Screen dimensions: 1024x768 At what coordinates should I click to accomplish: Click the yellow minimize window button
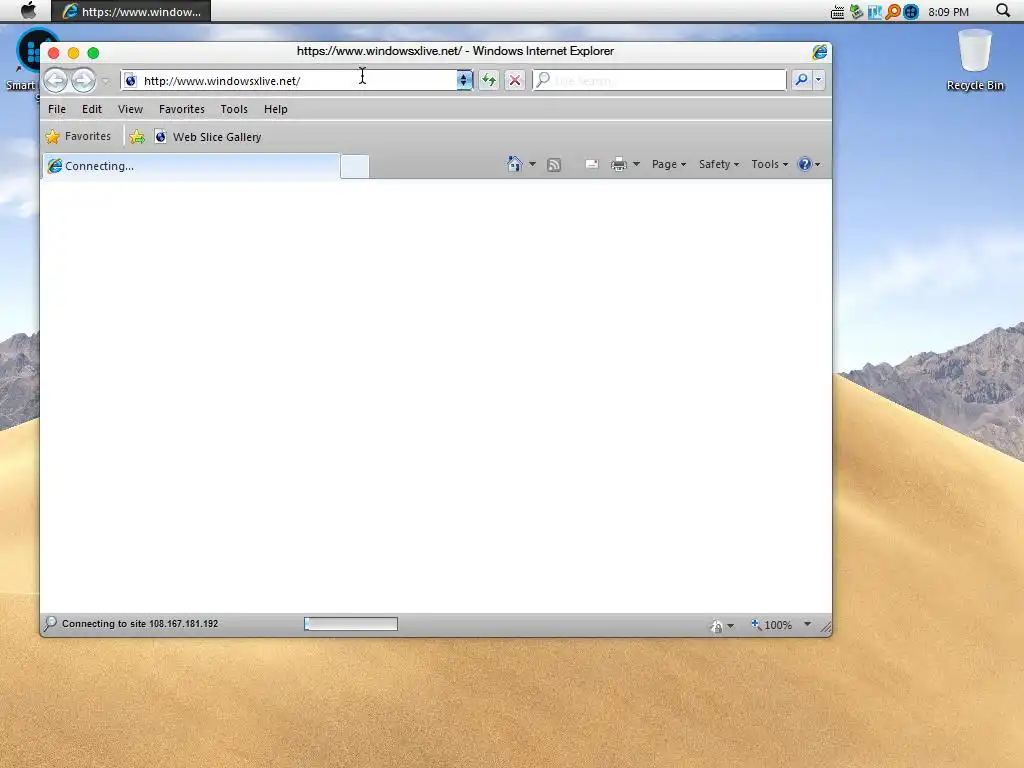(74, 53)
